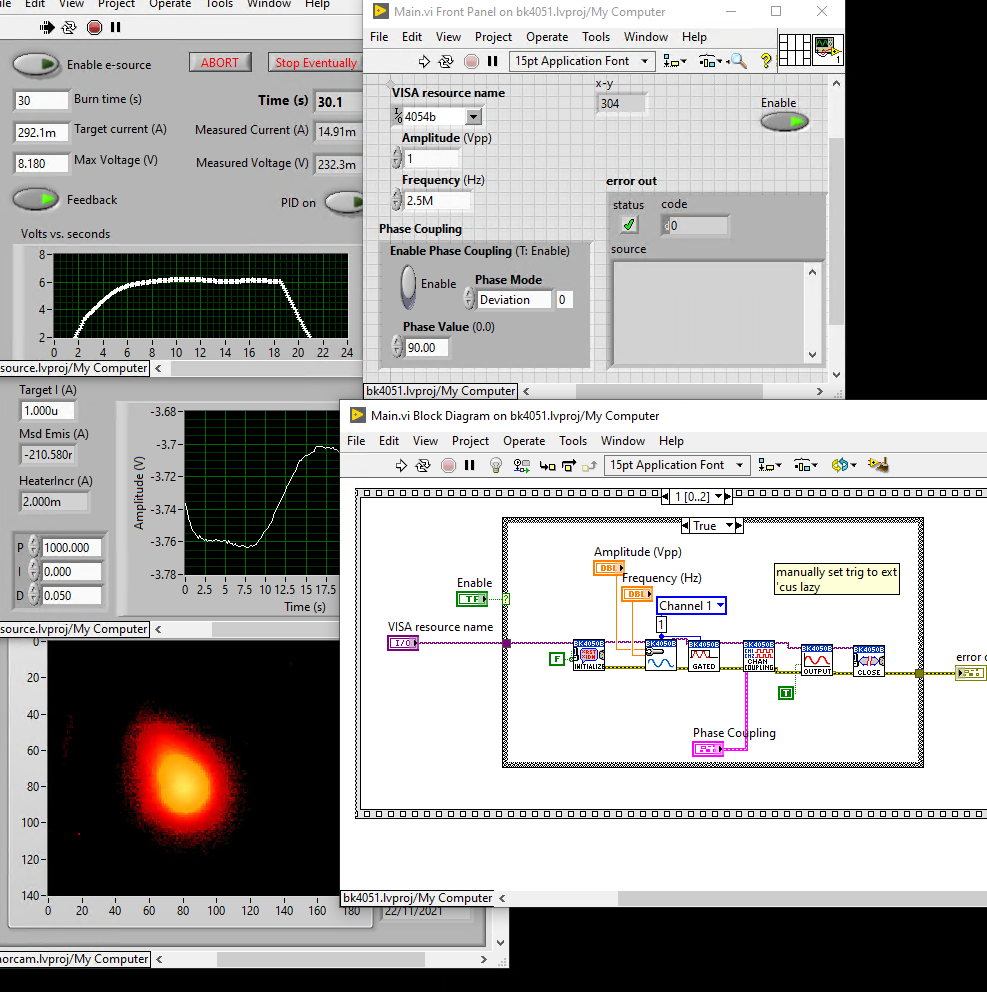Select the BK4050B Initialize VI node
This screenshot has width=987, height=992.
coord(589,656)
